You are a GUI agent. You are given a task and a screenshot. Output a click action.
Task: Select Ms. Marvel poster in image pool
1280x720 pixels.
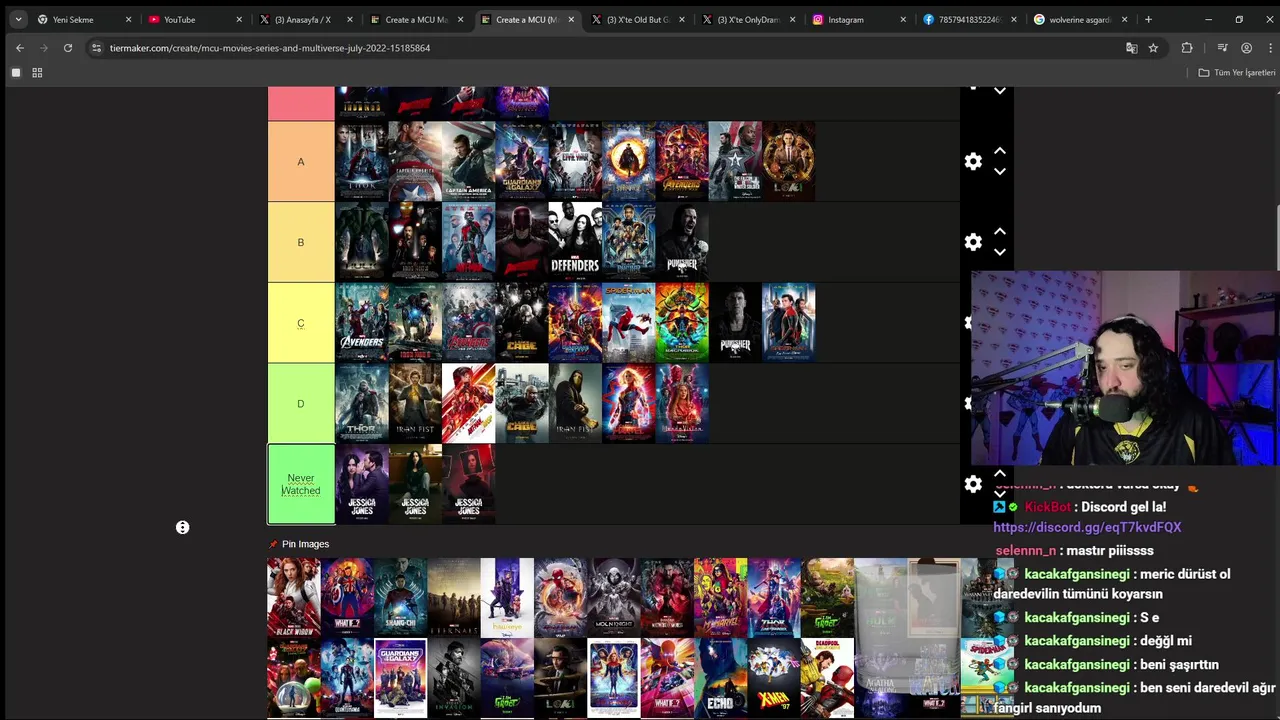(721, 598)
